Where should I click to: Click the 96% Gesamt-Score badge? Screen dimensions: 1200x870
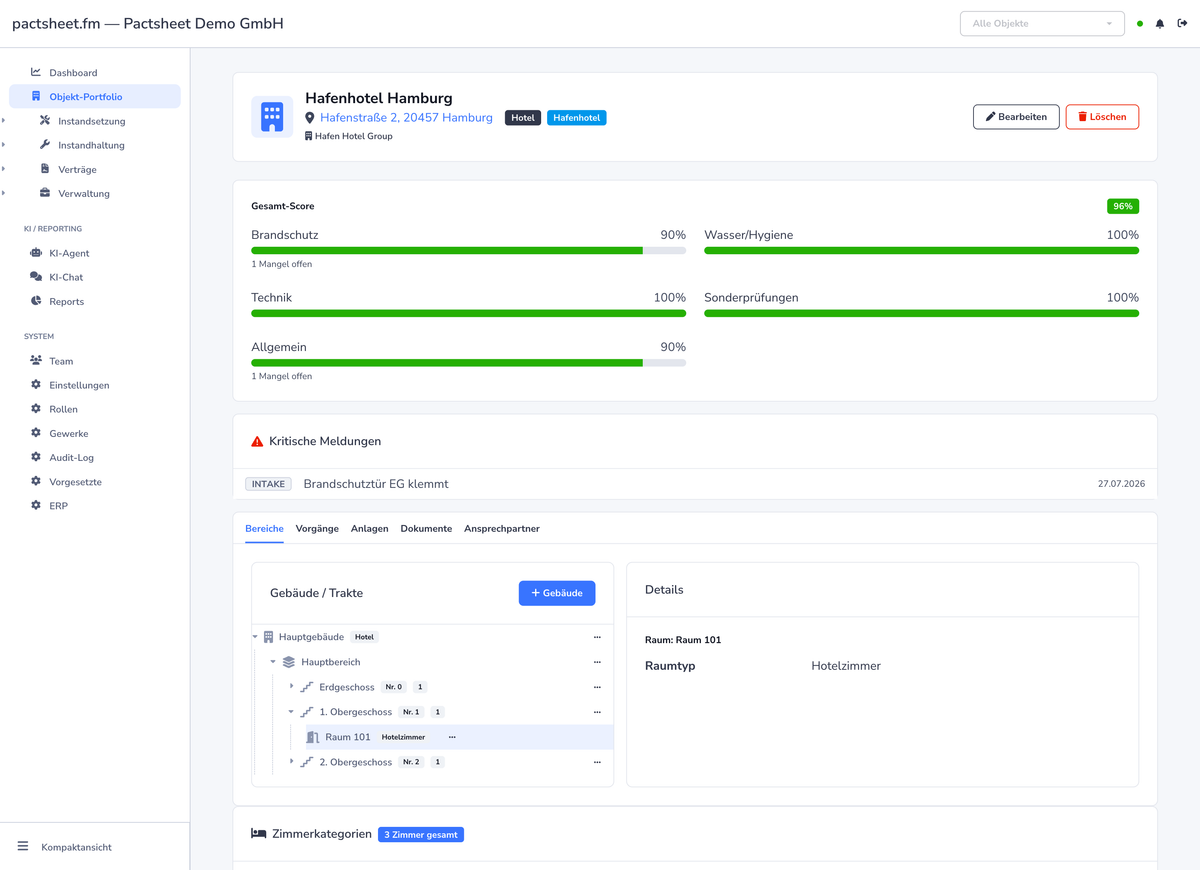tap(1123, 206)
